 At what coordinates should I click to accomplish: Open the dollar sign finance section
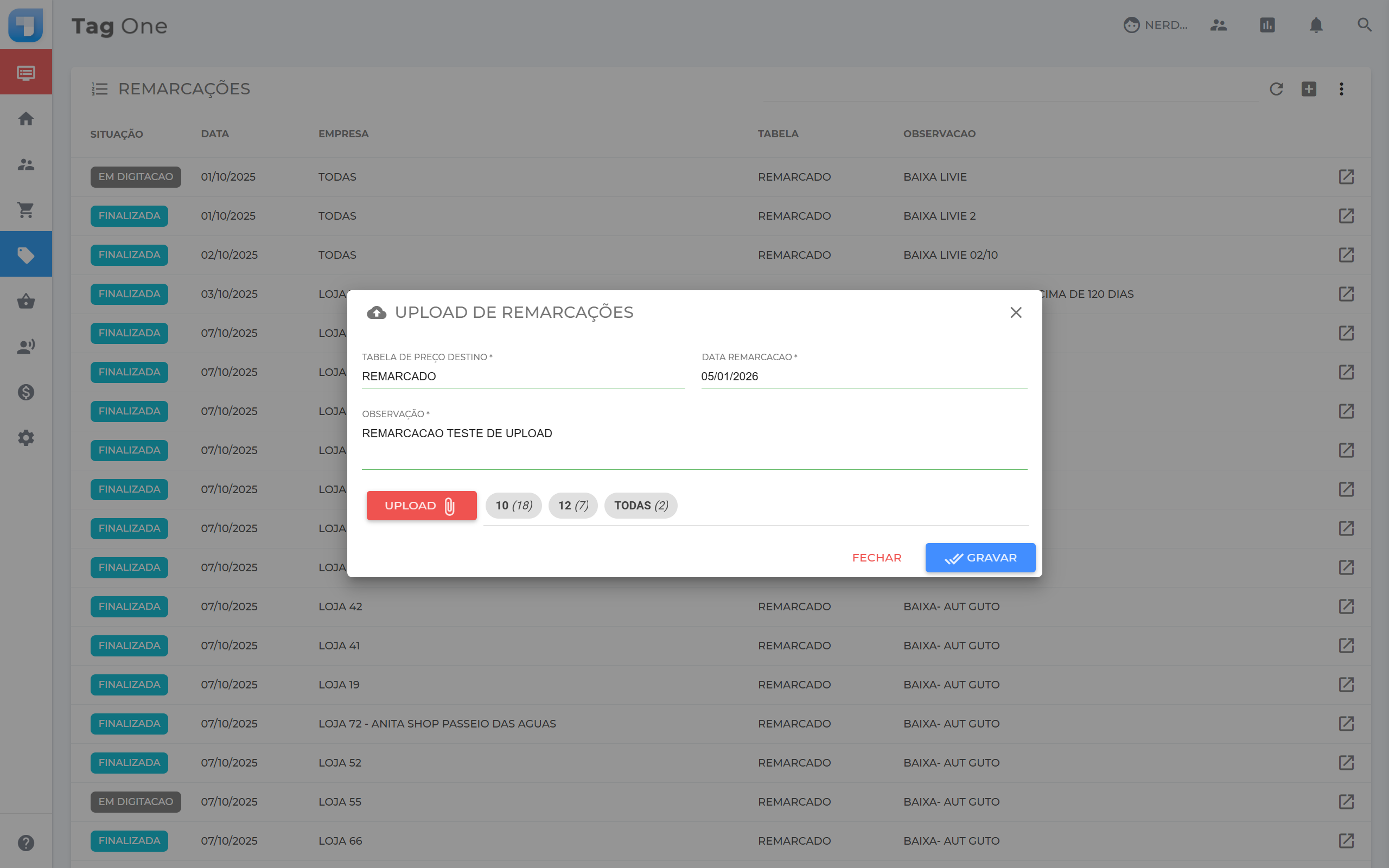tap(26, 392)
